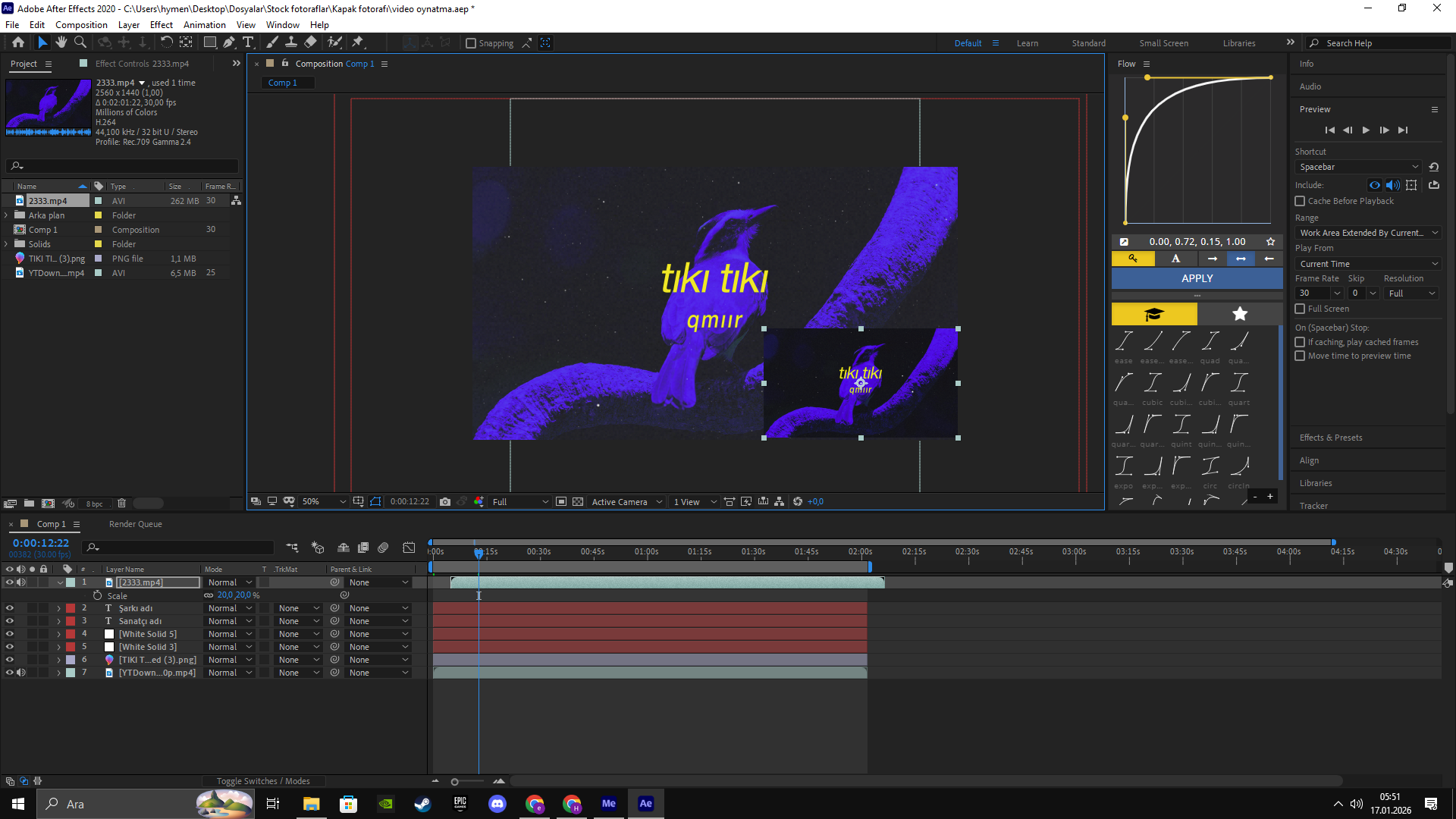Open Steam from the taskbar
The width and height of the screenshot is (1456, 819).
click(x=423, y=804)
